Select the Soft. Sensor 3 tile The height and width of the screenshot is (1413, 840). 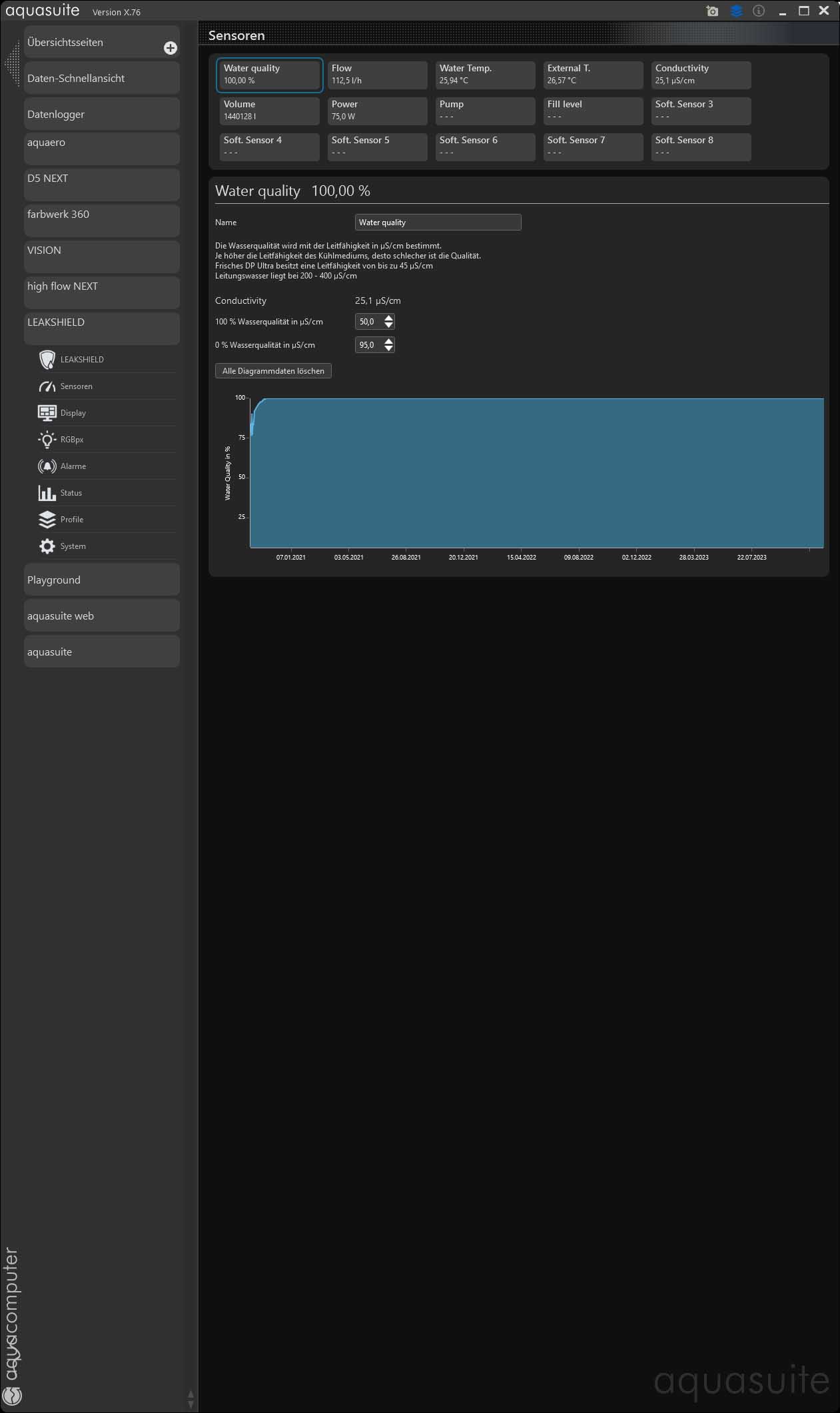pyautogui.click(x=701, y=111)
